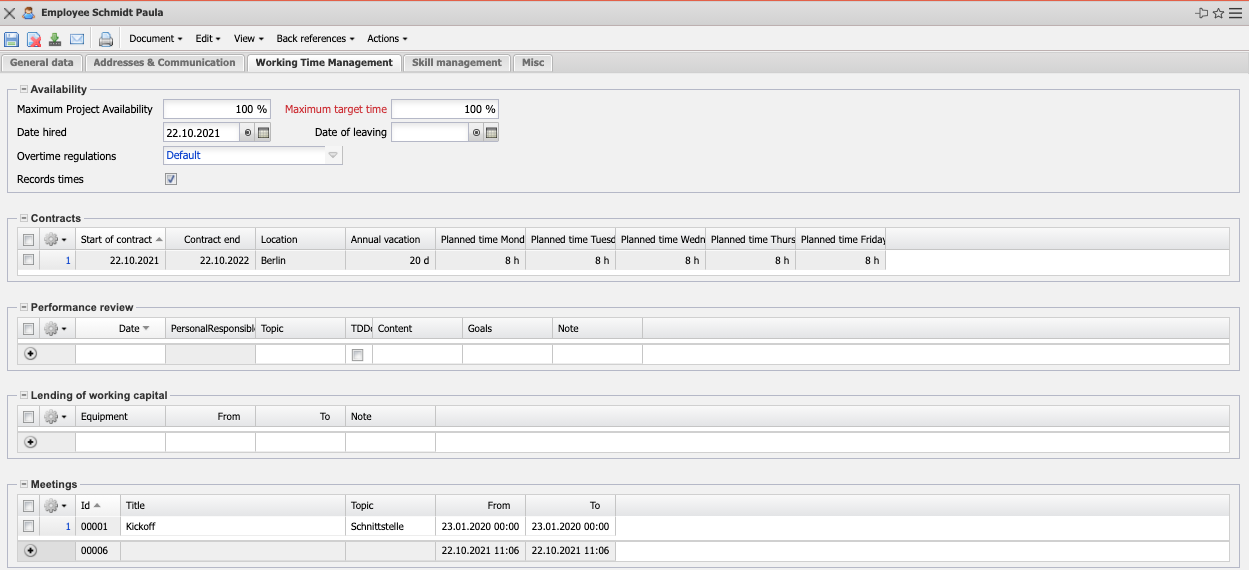
Task: Print the employee record via printer icon
Action: pyautogui.click(x=105, y=39)
